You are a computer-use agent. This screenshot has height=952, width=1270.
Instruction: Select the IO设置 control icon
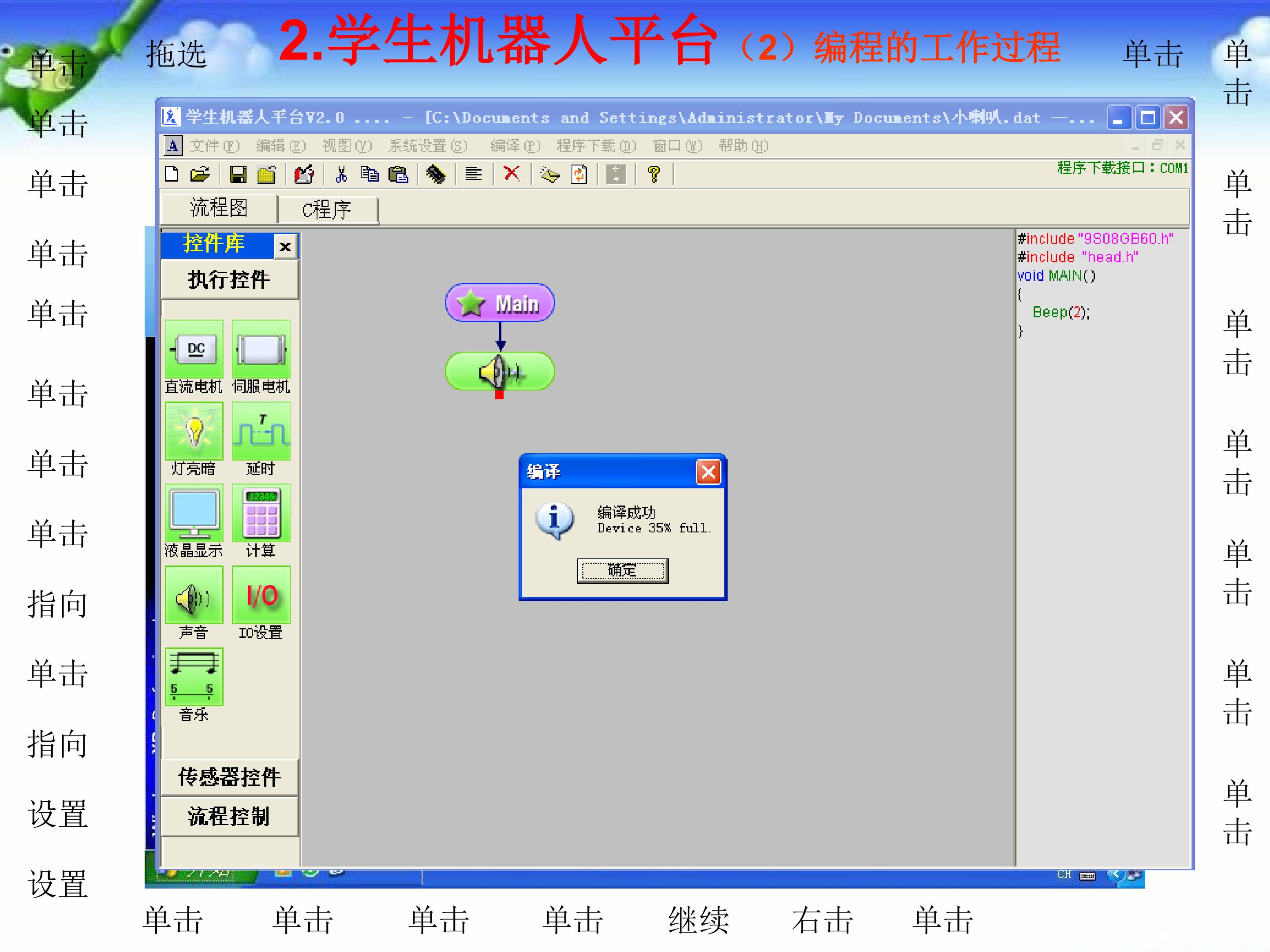[261, 595]
